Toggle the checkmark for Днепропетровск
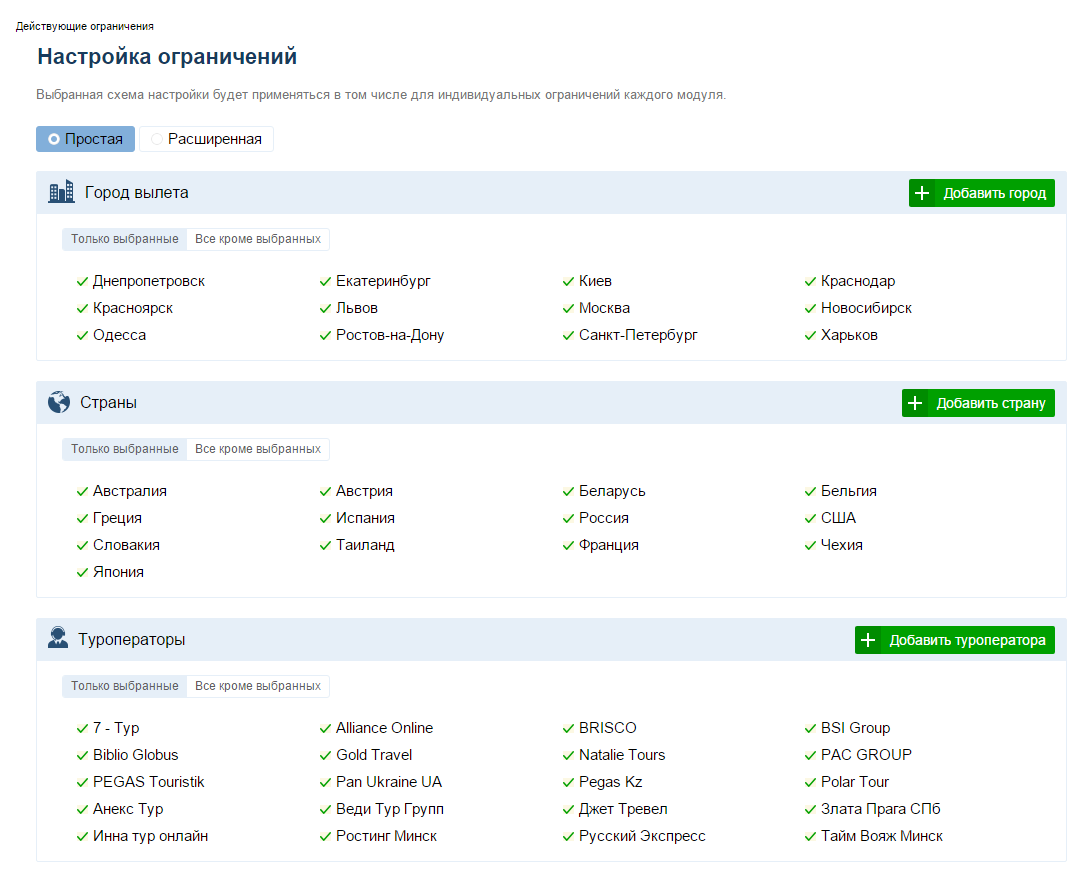Image resolution: width=1075 pixels, height=877 pixels. (82, 282)
